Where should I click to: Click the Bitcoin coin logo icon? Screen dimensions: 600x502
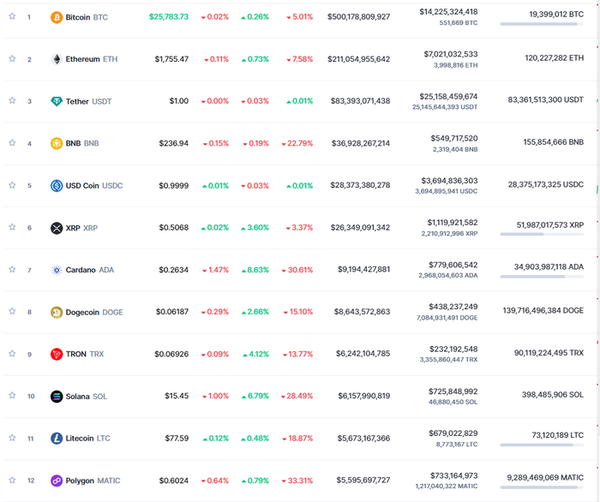click(x=56, y=17)
